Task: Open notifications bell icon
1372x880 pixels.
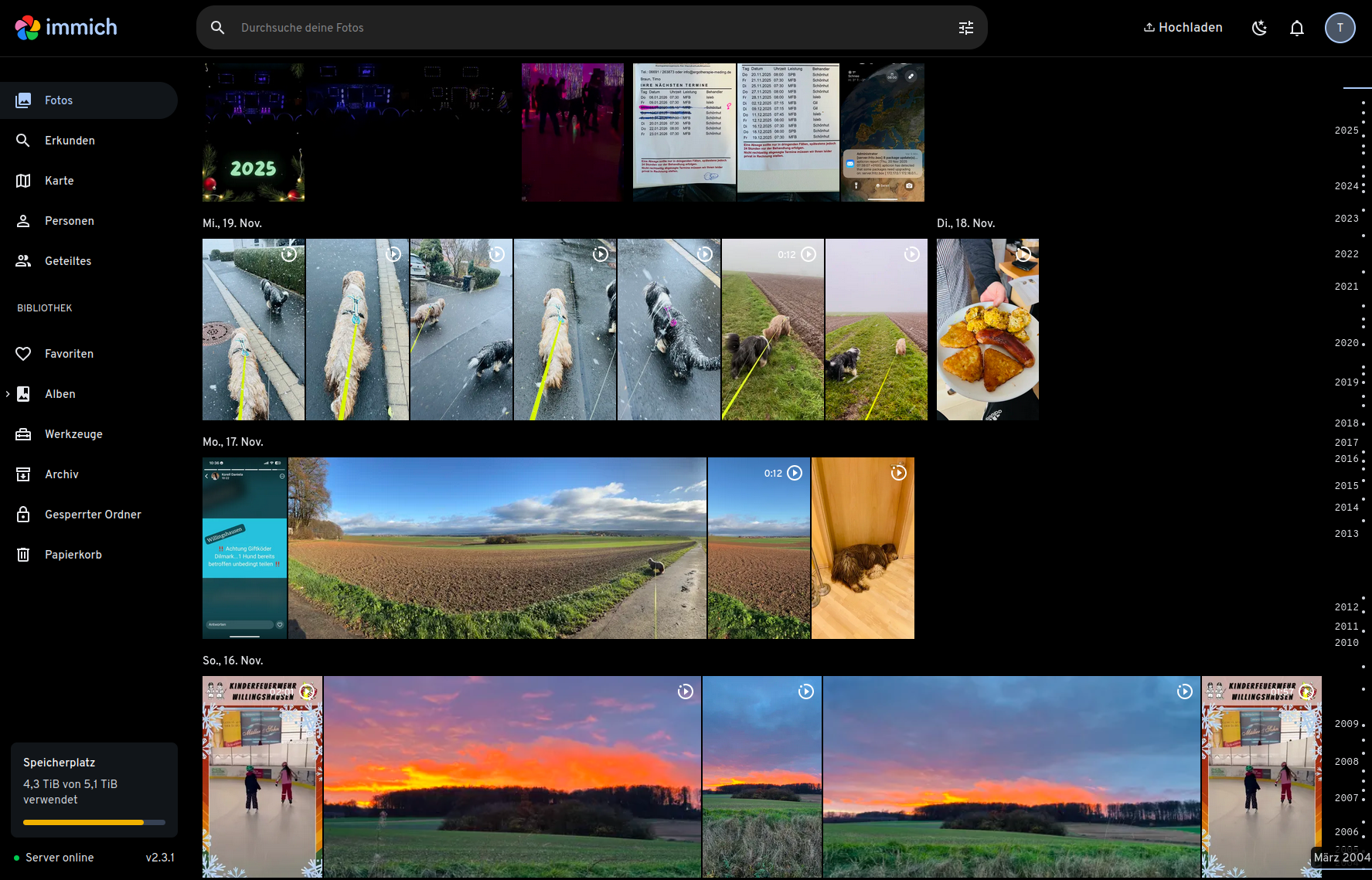Action: (1296, 28)
